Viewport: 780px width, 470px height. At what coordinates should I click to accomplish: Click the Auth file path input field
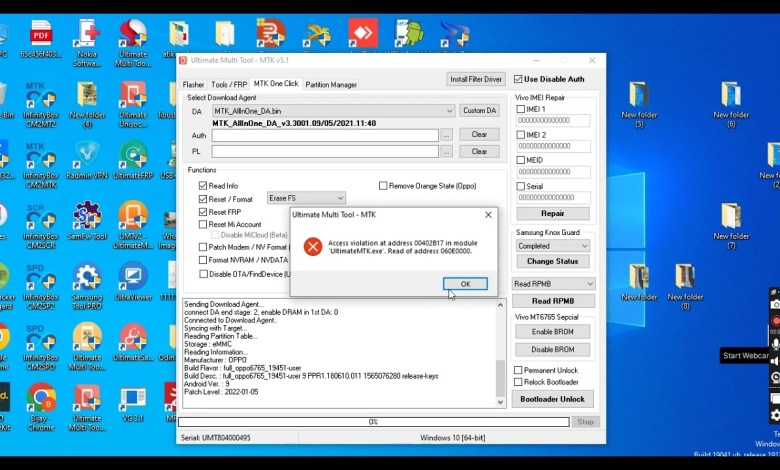[325, 135]
